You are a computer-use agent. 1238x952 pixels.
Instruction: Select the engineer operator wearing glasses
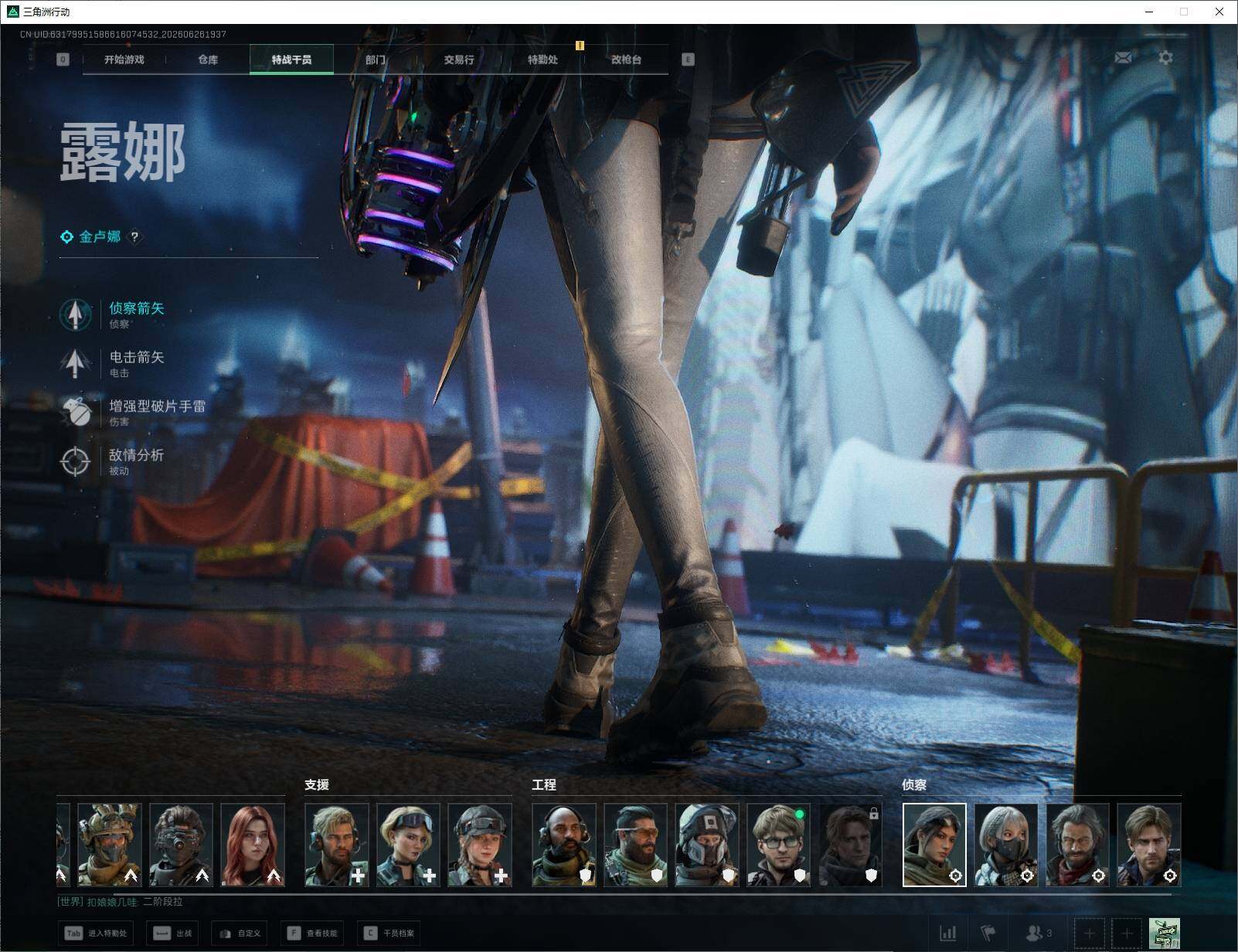(778, 845)
